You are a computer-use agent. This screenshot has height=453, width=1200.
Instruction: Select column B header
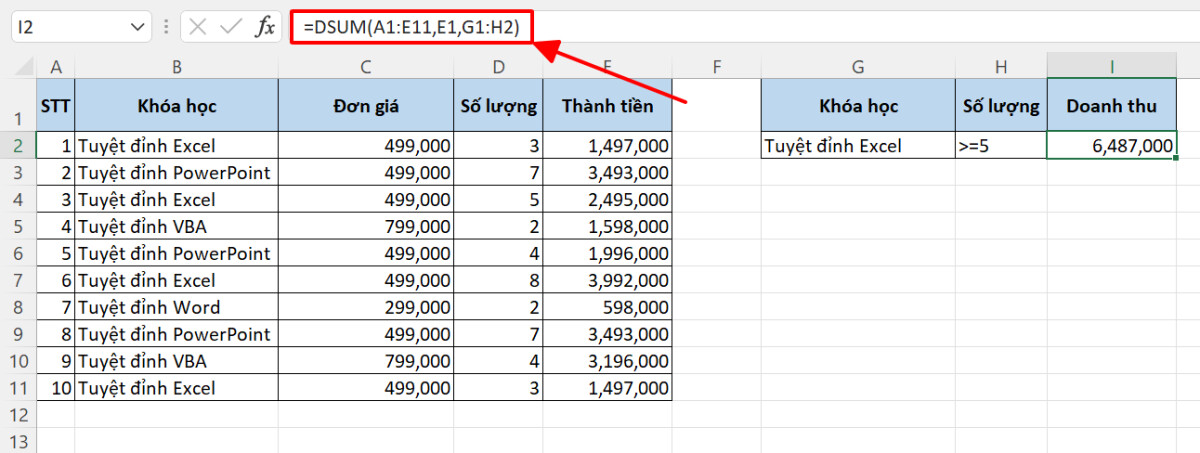(176, 67)
